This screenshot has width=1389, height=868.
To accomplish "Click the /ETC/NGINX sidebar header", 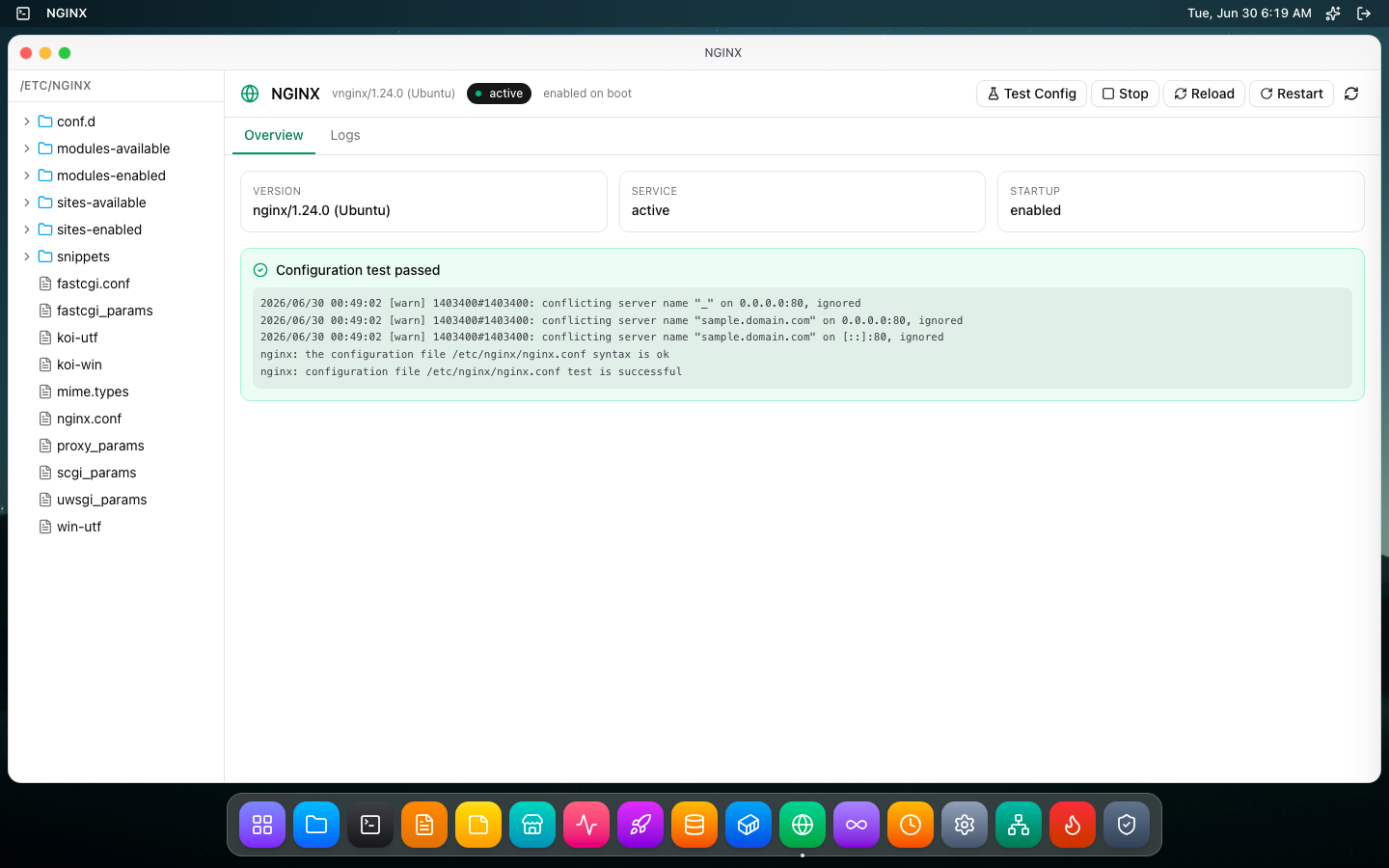I will (56, 86).
